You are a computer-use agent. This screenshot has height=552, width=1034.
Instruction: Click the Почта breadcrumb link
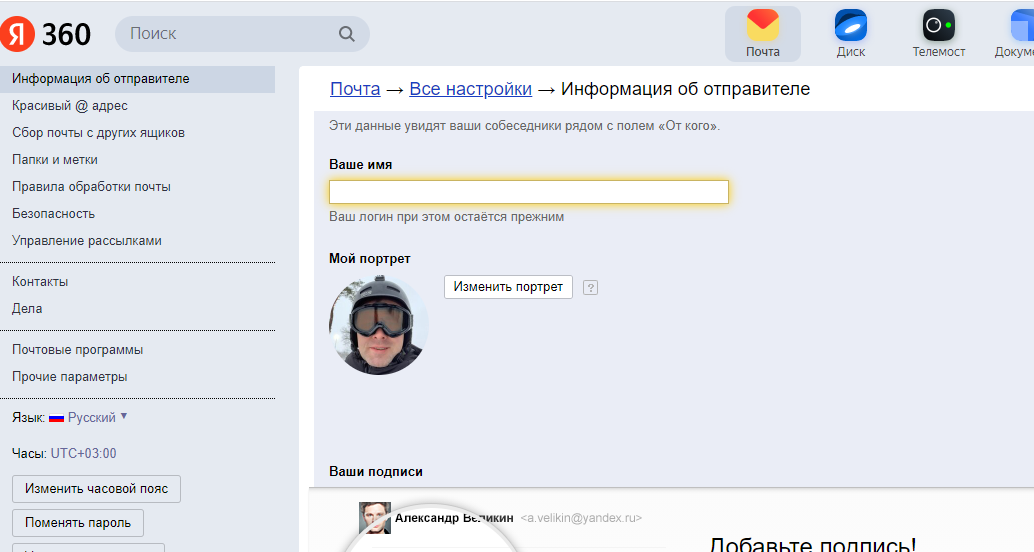click(355, 88)
